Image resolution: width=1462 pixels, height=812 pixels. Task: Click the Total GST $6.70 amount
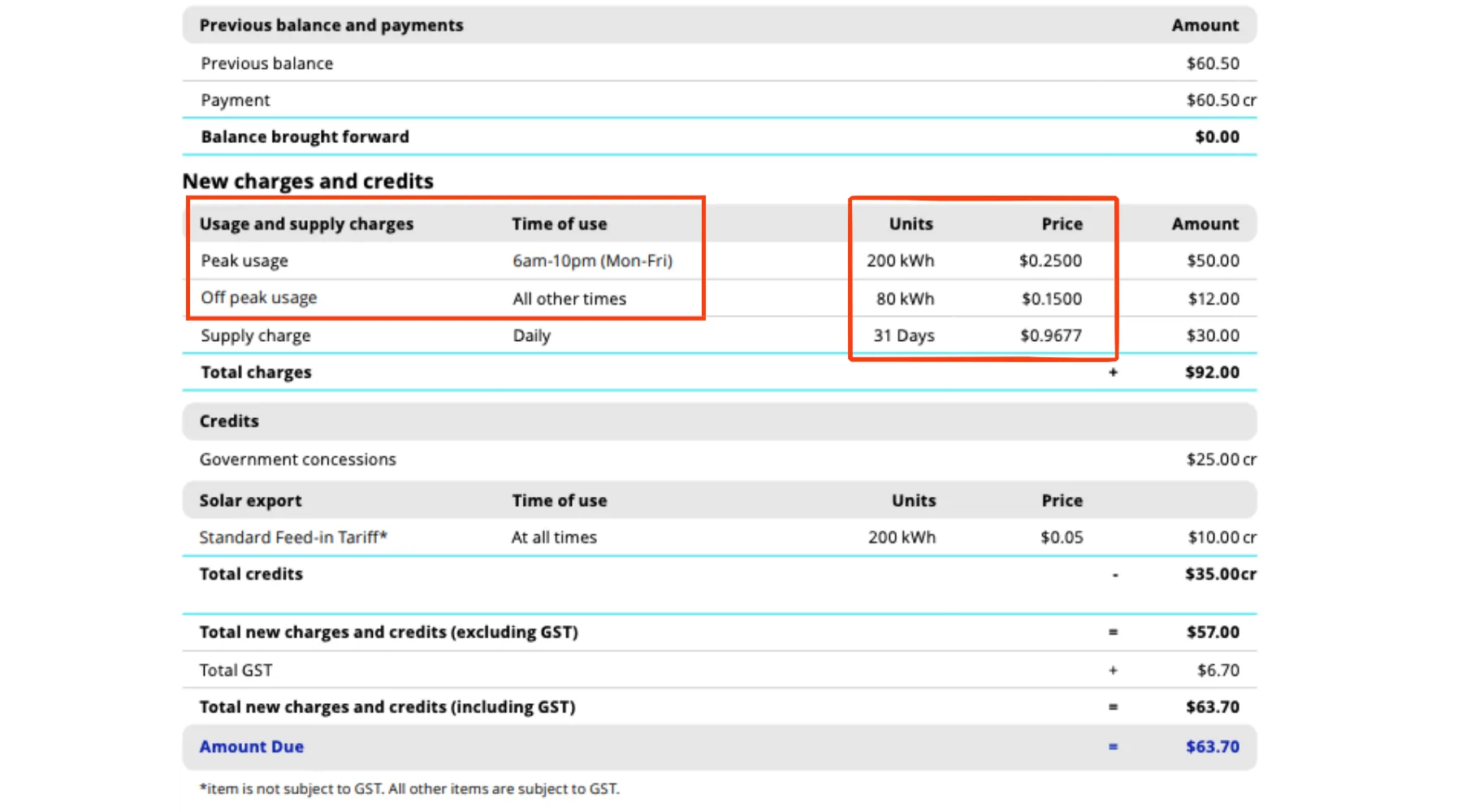(1218, 670)
